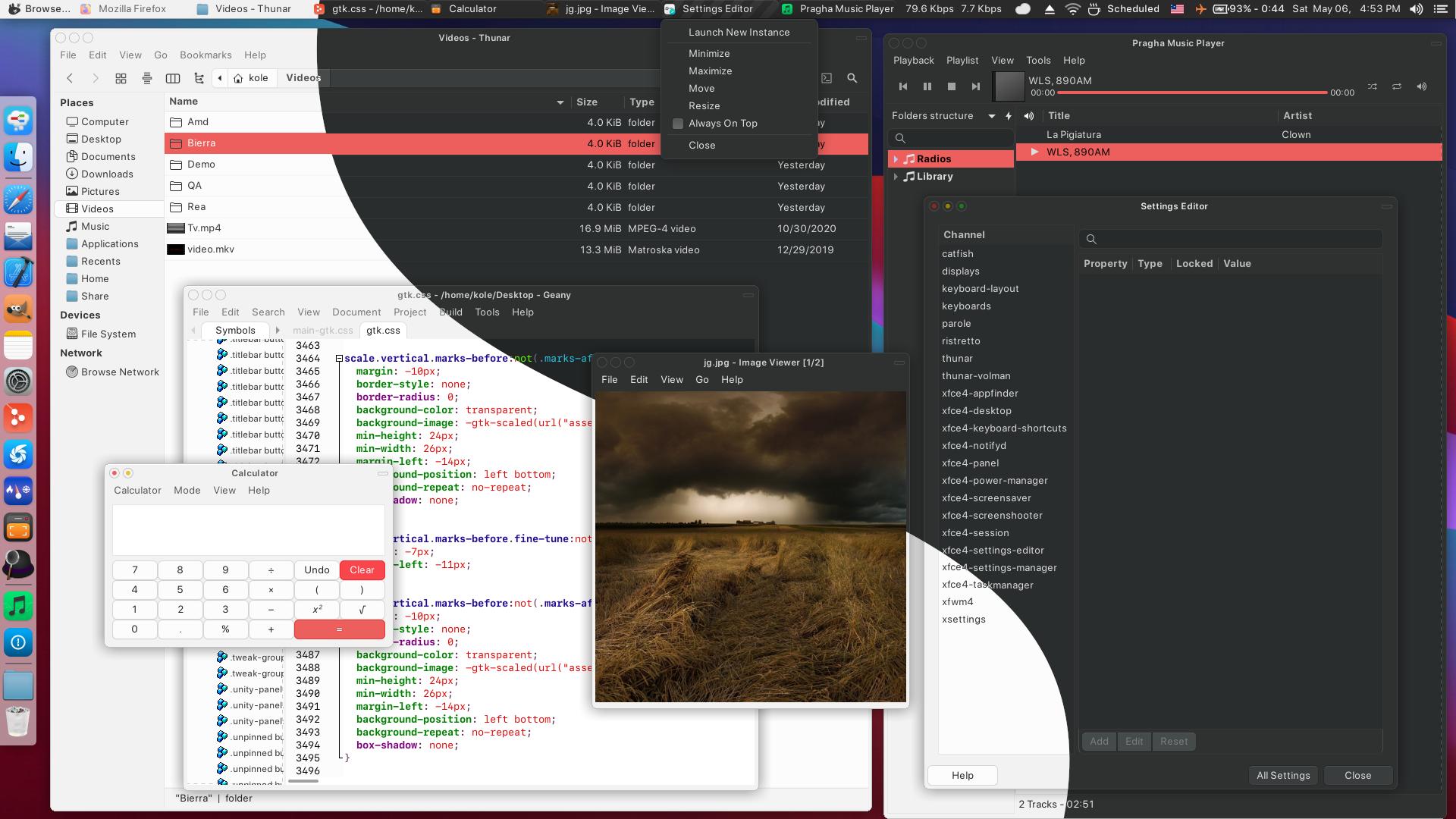The height and width of the screenshot is (819, 1456).
Task: Switch Thunar to icon view
Action: click(121, 78)
